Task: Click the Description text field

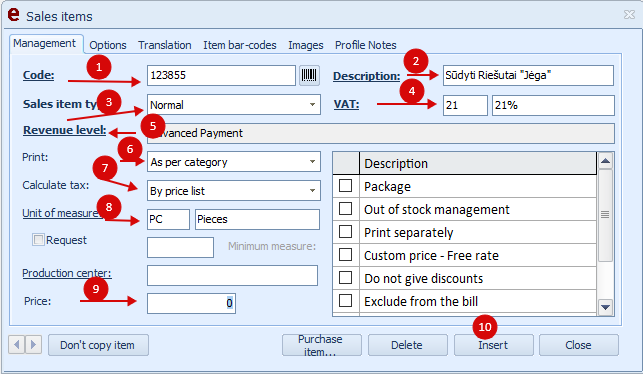Action: pos(528,75)
